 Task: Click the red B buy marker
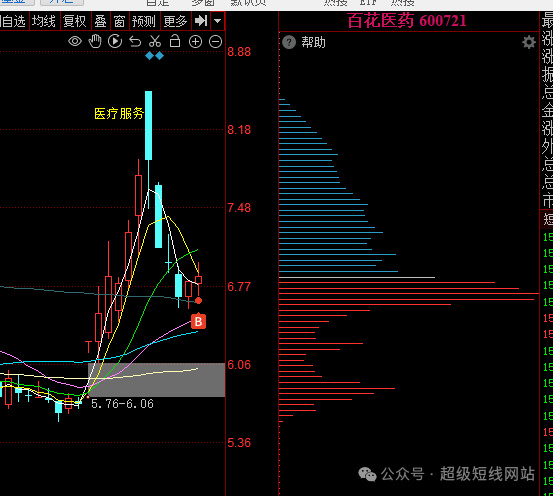(198, 321)
